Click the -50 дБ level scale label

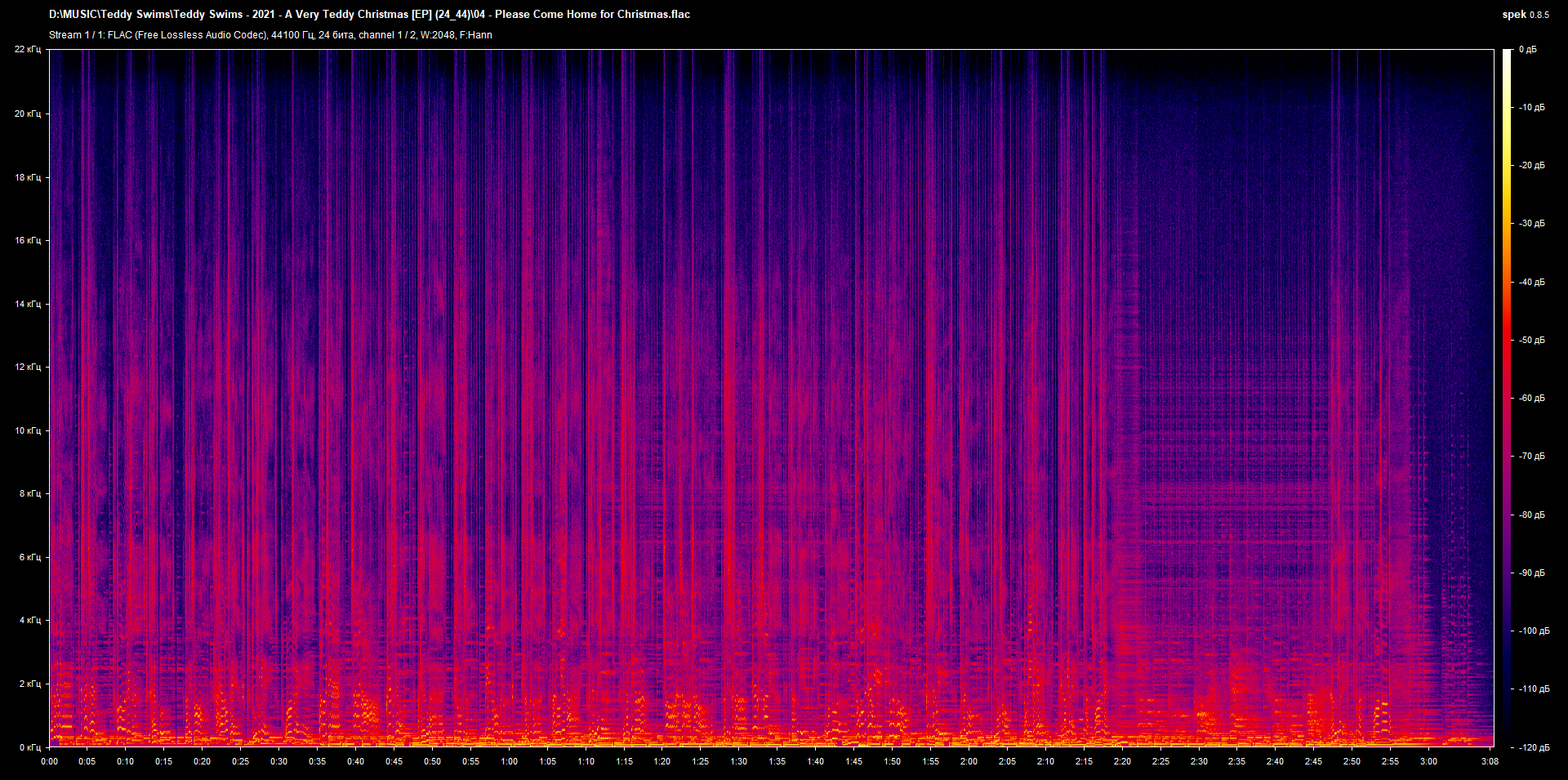pos(1531,341)
